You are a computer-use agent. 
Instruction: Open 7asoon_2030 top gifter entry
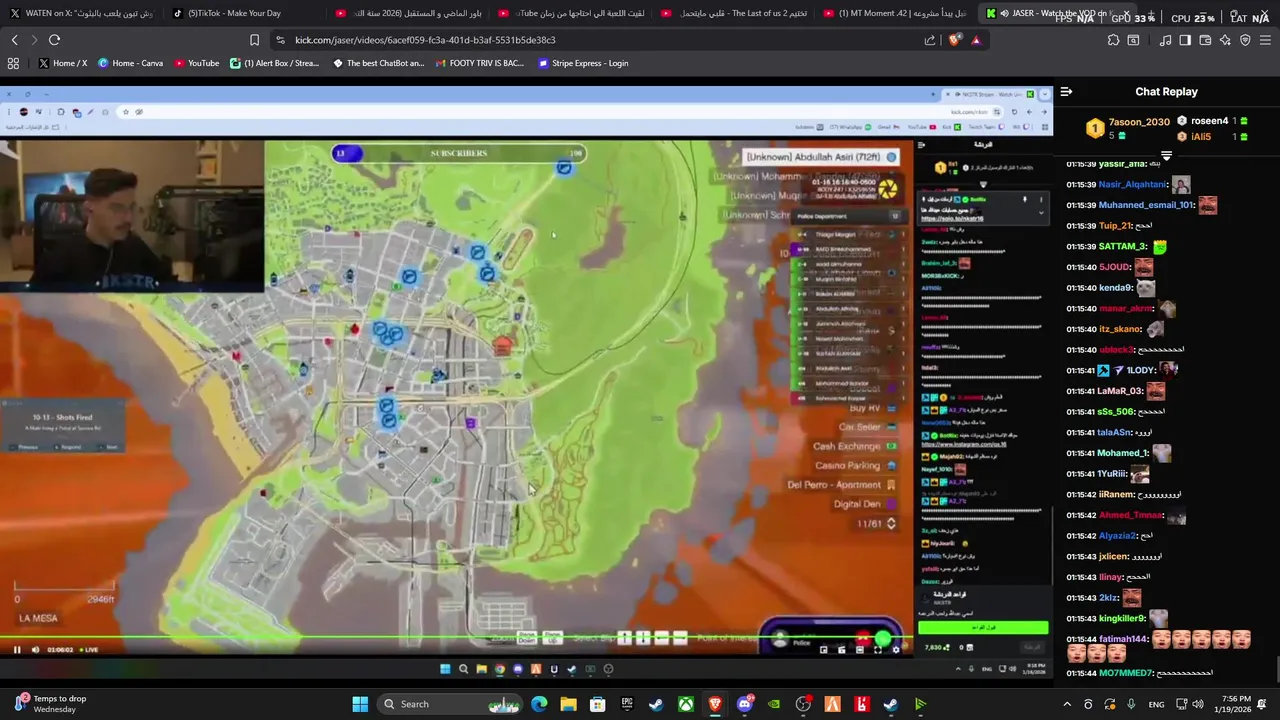(1129, 128)
